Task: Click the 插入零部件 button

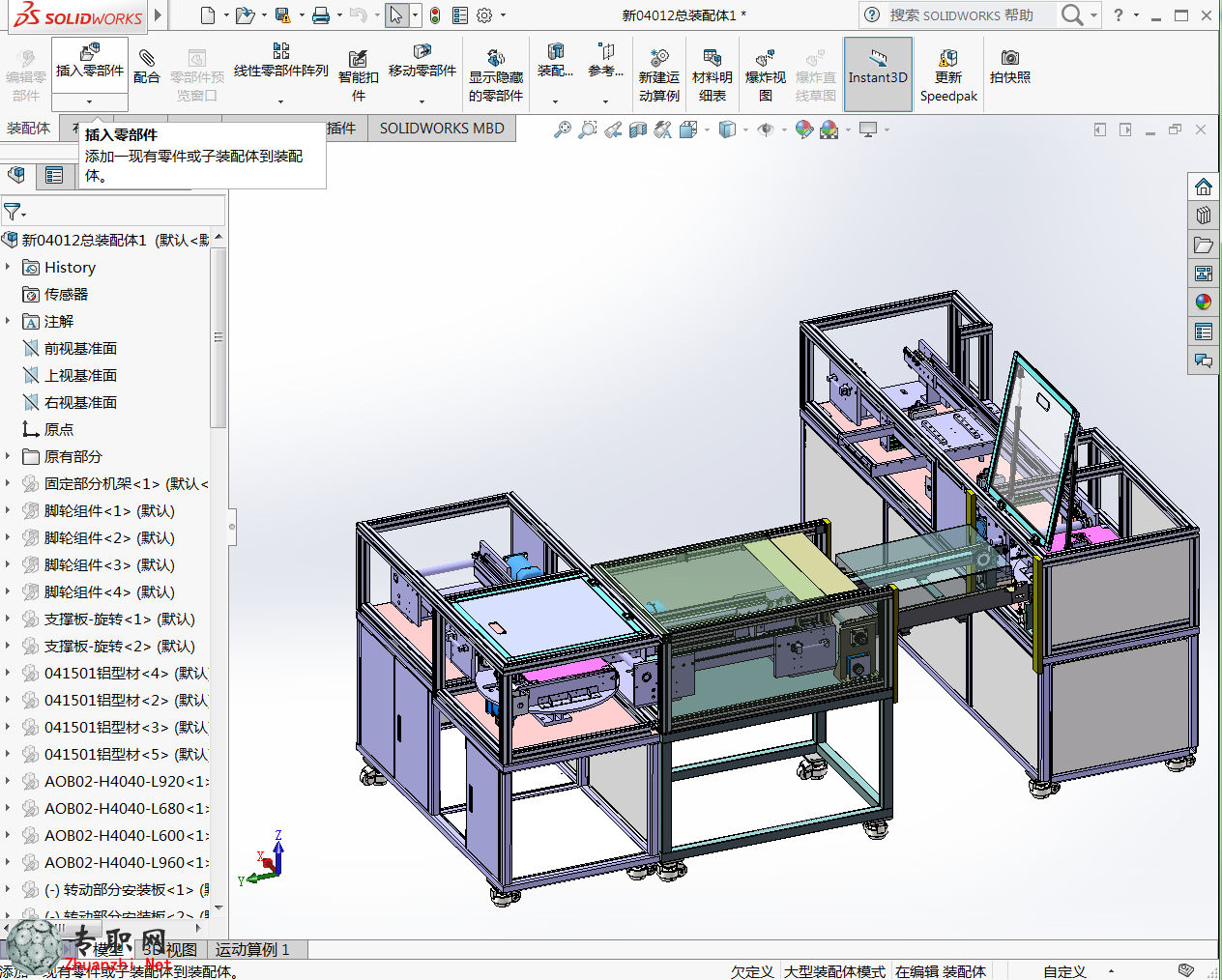Action: click(90, 65)
